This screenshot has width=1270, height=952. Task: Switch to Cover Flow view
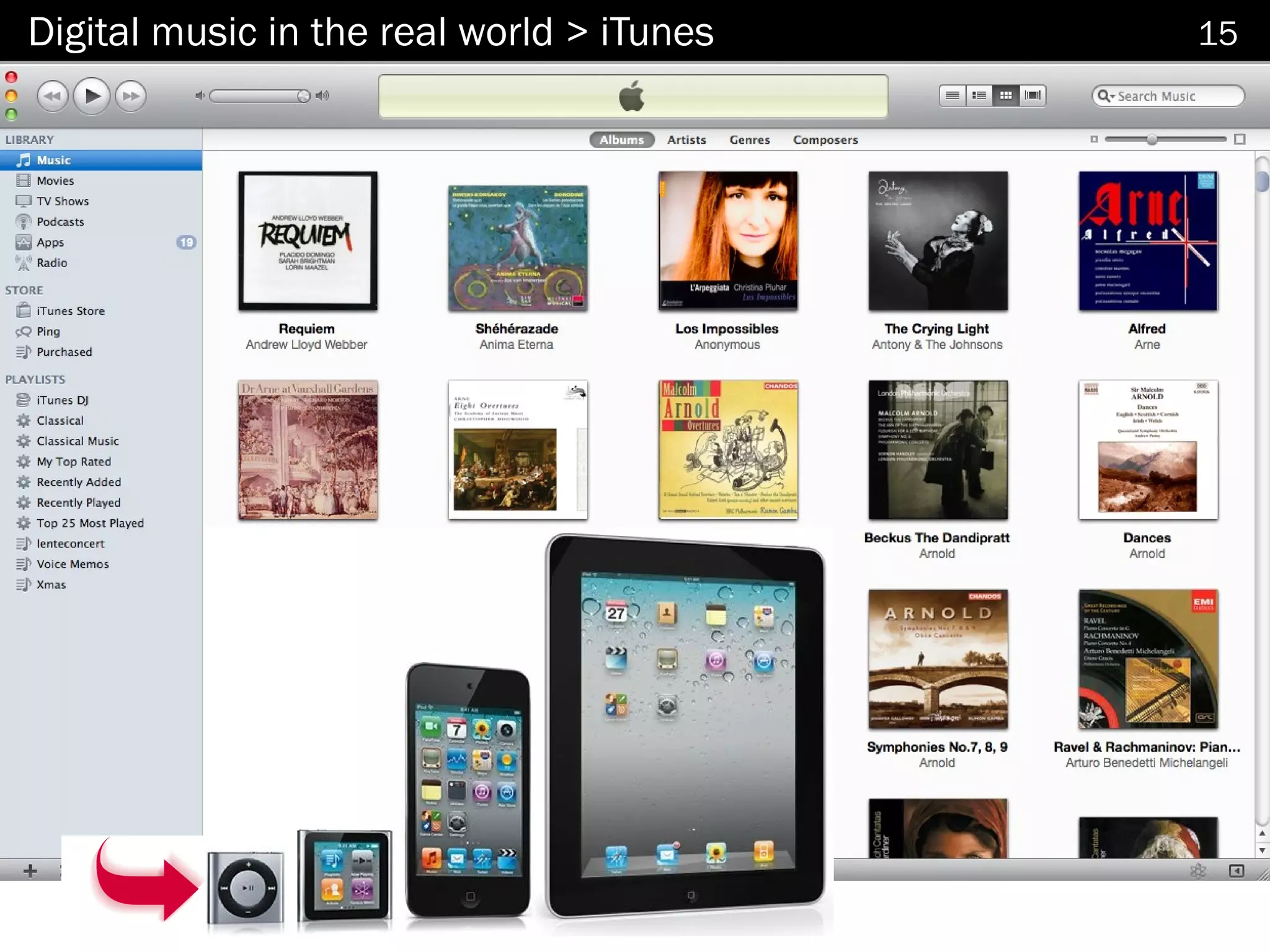(1032, 95)
